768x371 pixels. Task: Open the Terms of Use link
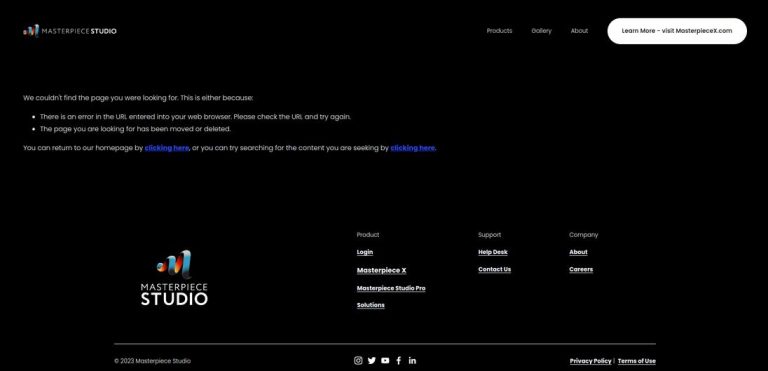(x=637, y=361)
